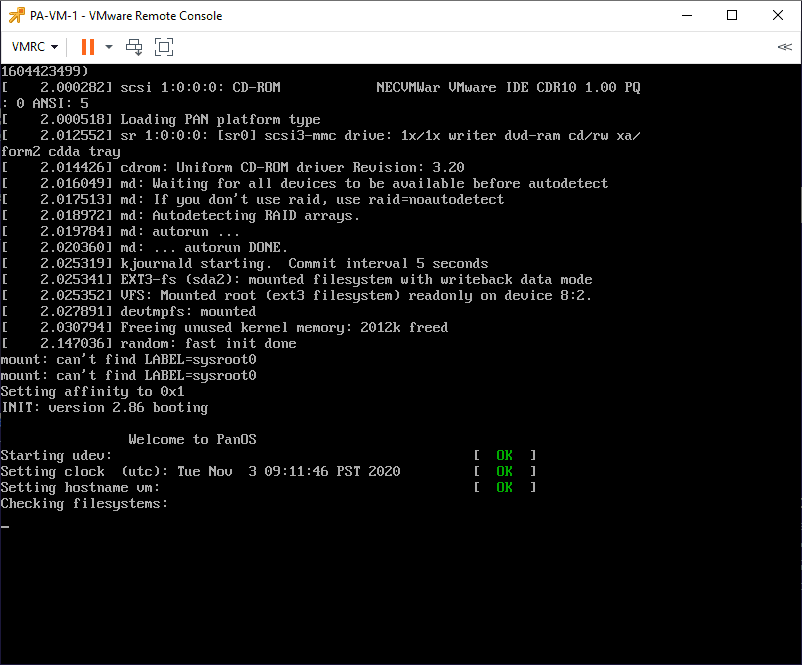Click the 'INIT: version 2.86 booting' line
The height and width of the screenshot is (665, 802).
click(104, 408)
